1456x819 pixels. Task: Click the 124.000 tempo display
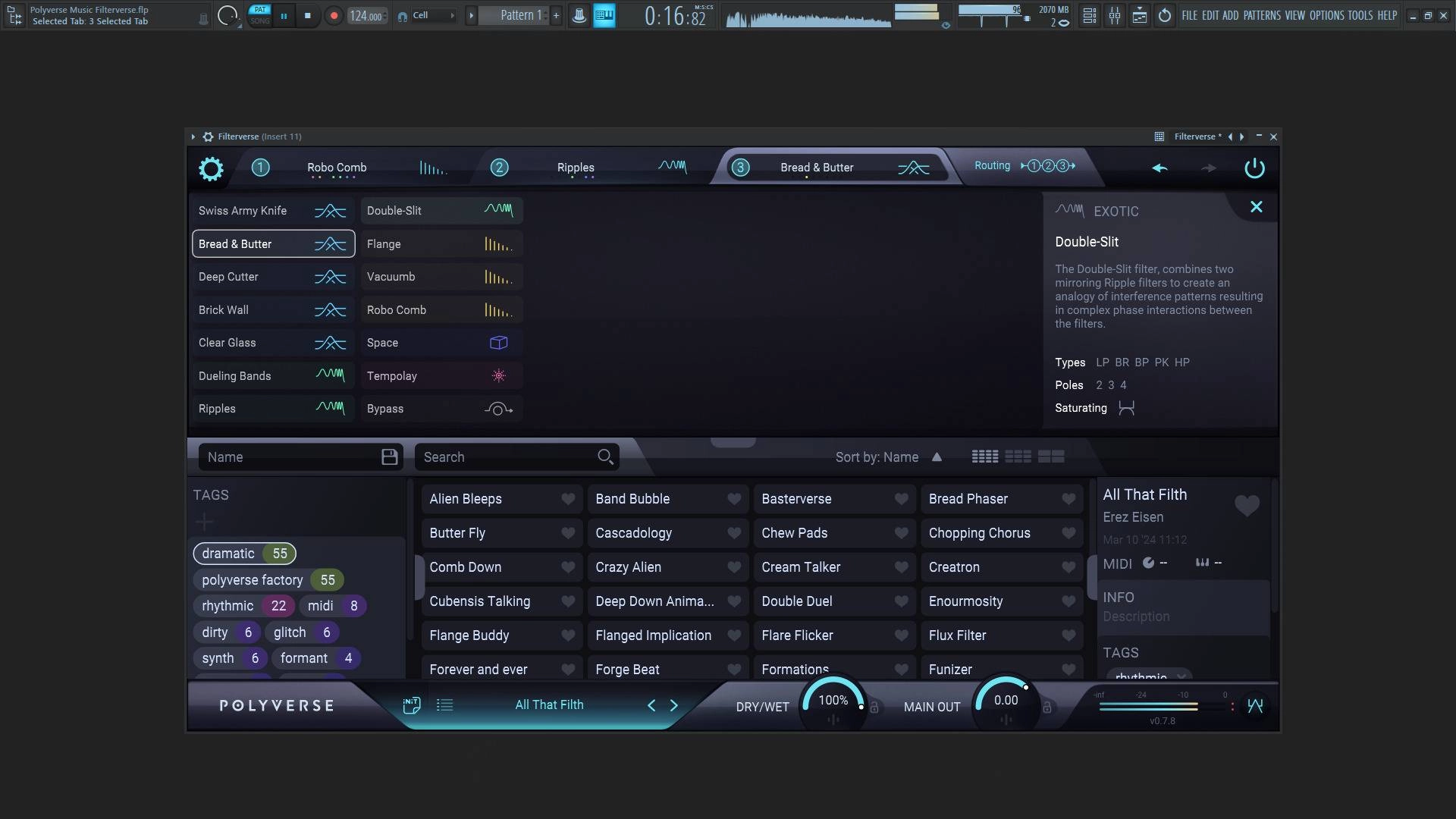(x=366, y=15)
